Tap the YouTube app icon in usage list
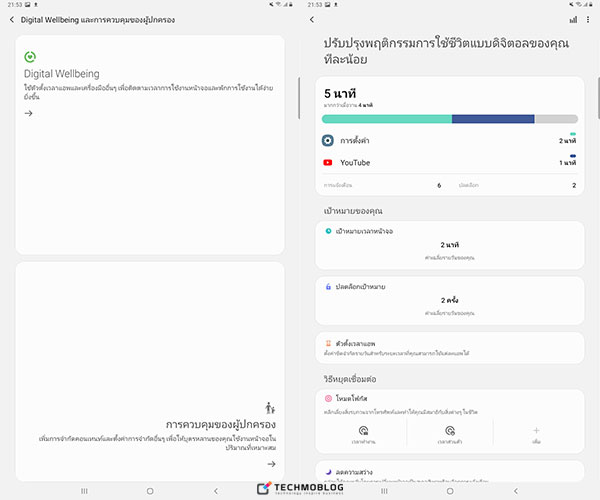Image resolution: width=600 pixels, height=500 pixels. pos(327,162)
